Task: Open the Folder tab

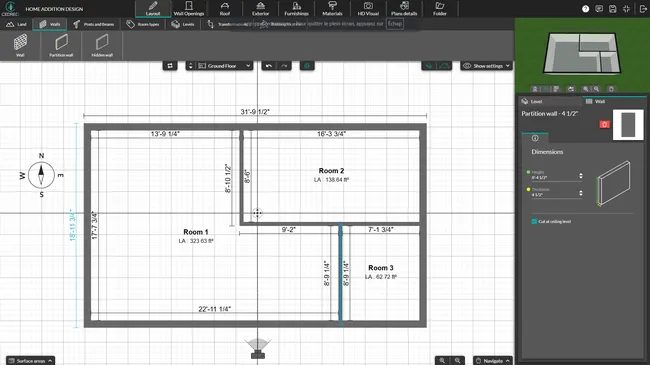Action: (440, 8)
